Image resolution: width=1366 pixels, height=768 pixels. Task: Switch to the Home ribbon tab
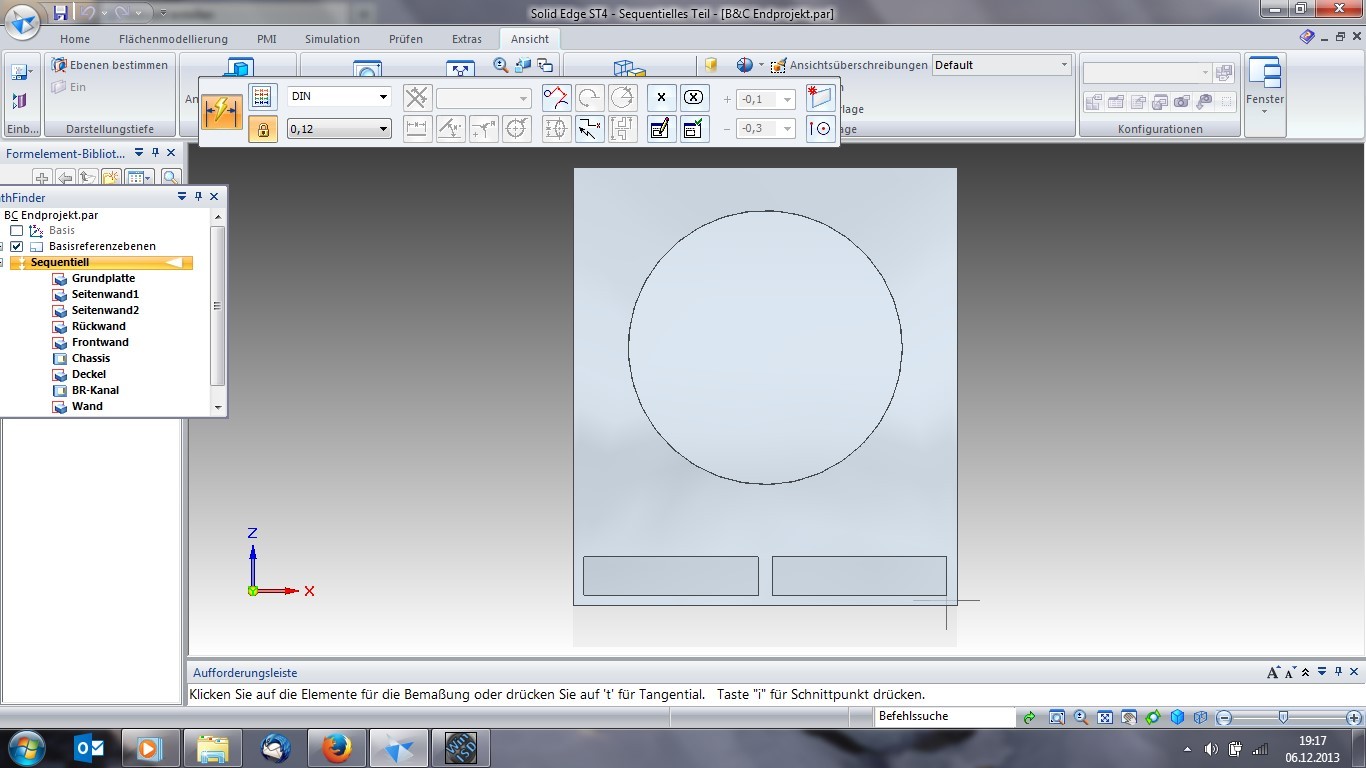75,39
